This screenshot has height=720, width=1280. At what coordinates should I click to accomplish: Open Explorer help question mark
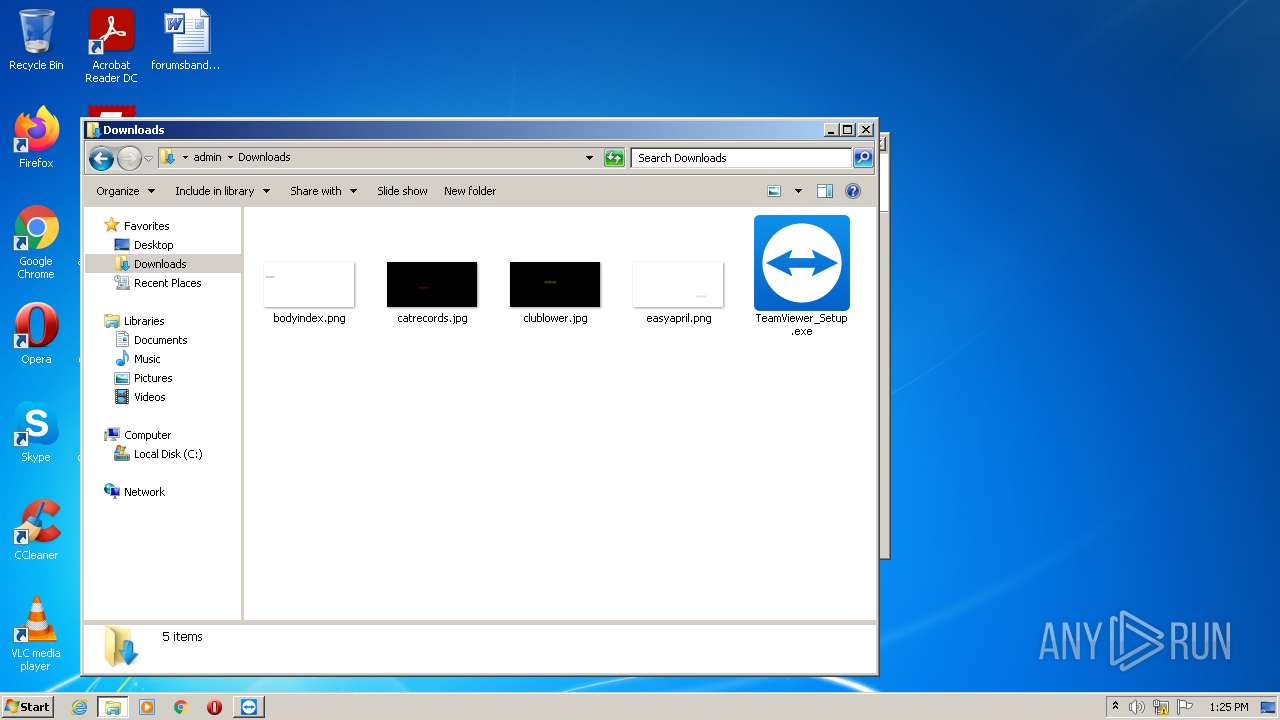coord(853,191)
